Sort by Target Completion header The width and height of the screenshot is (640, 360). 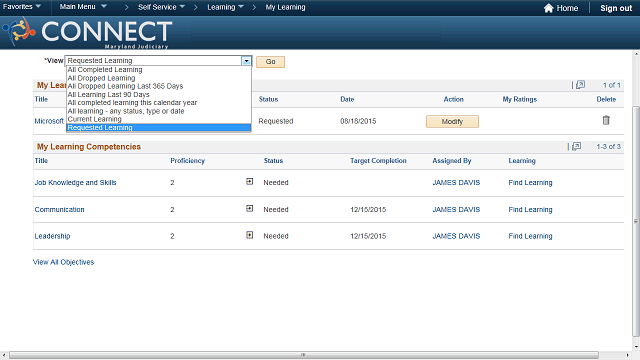tap(378, 161)
